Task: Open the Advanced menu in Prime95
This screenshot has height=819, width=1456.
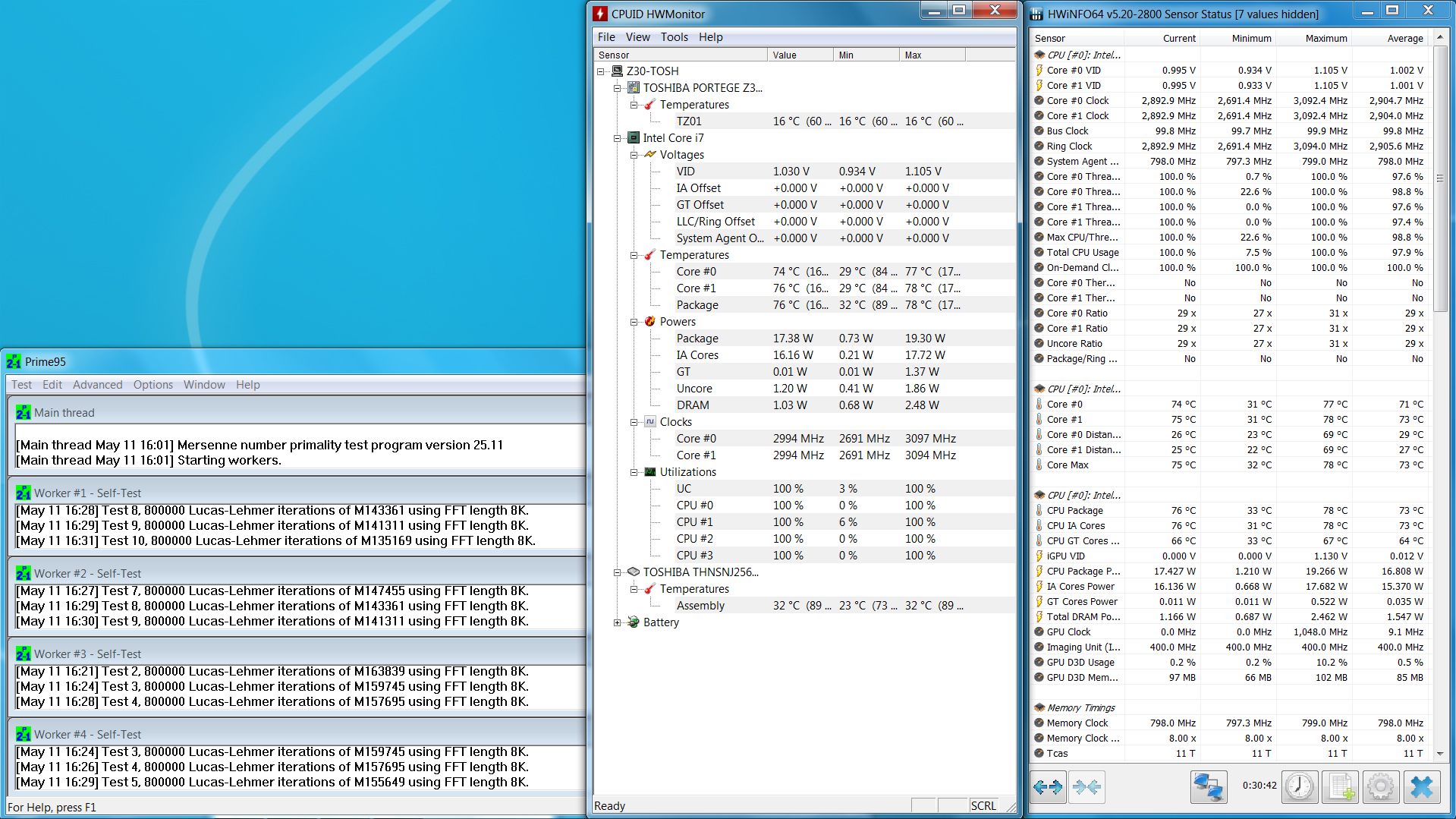Action: coord(97,385)
